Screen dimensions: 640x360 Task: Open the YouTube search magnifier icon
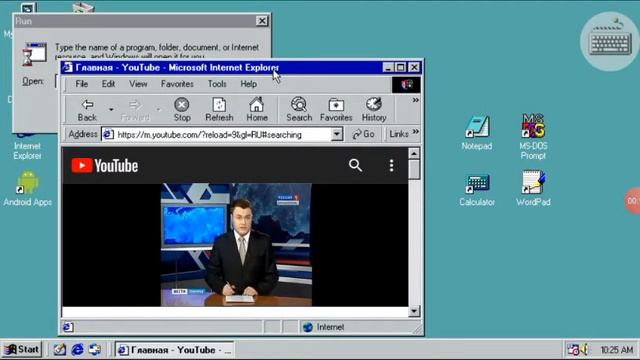pyautogui.click(x=355, y=165)
